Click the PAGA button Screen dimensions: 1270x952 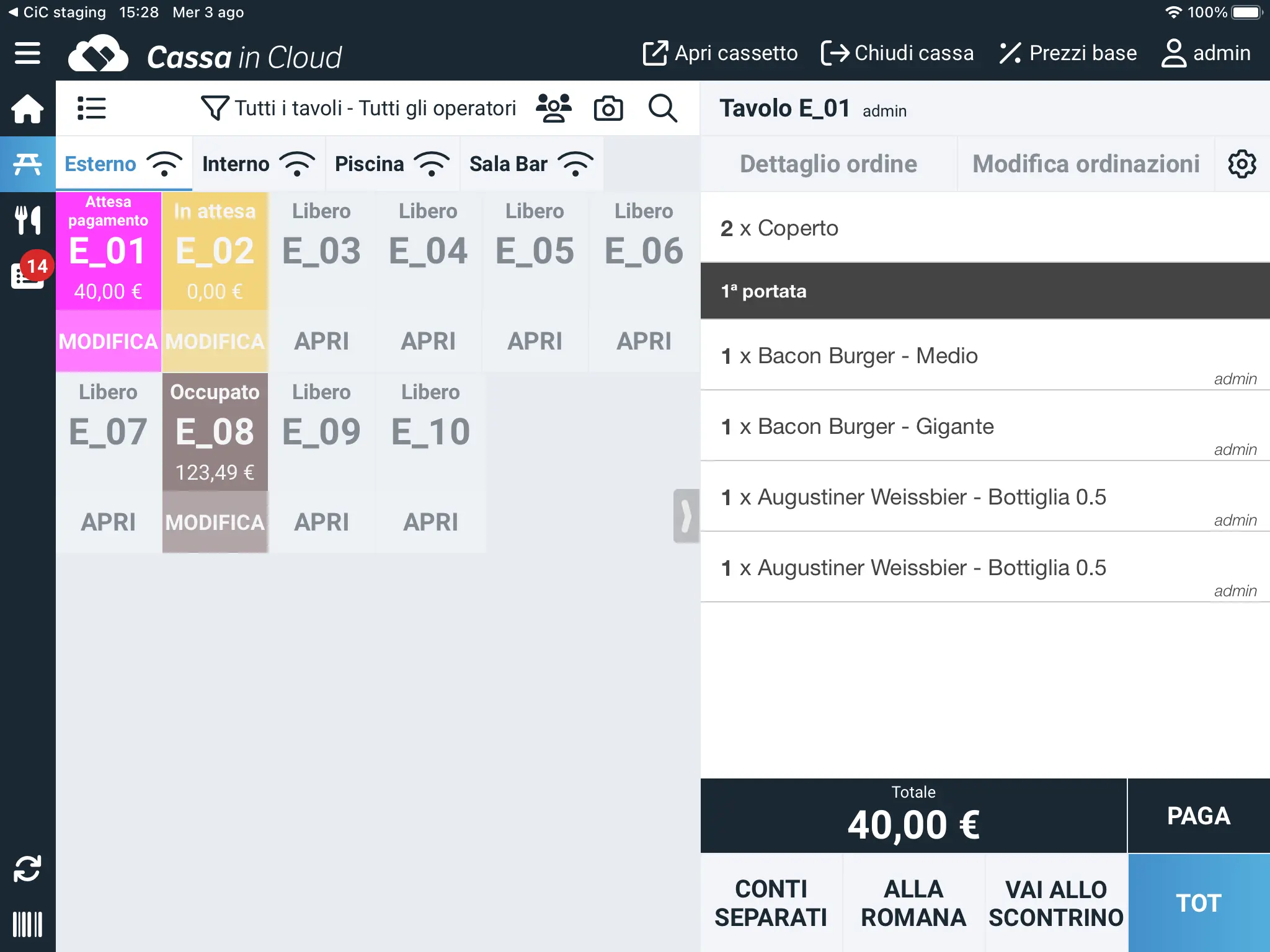pos(1199,816)
